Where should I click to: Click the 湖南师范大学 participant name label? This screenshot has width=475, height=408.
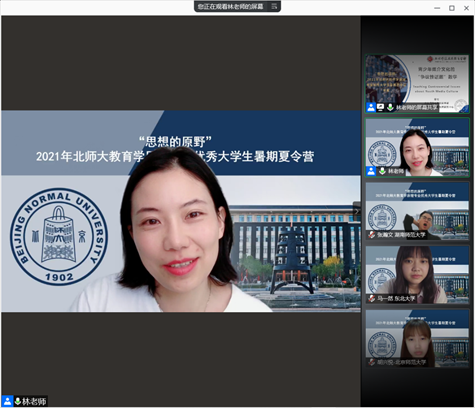(x=401, y=235)
